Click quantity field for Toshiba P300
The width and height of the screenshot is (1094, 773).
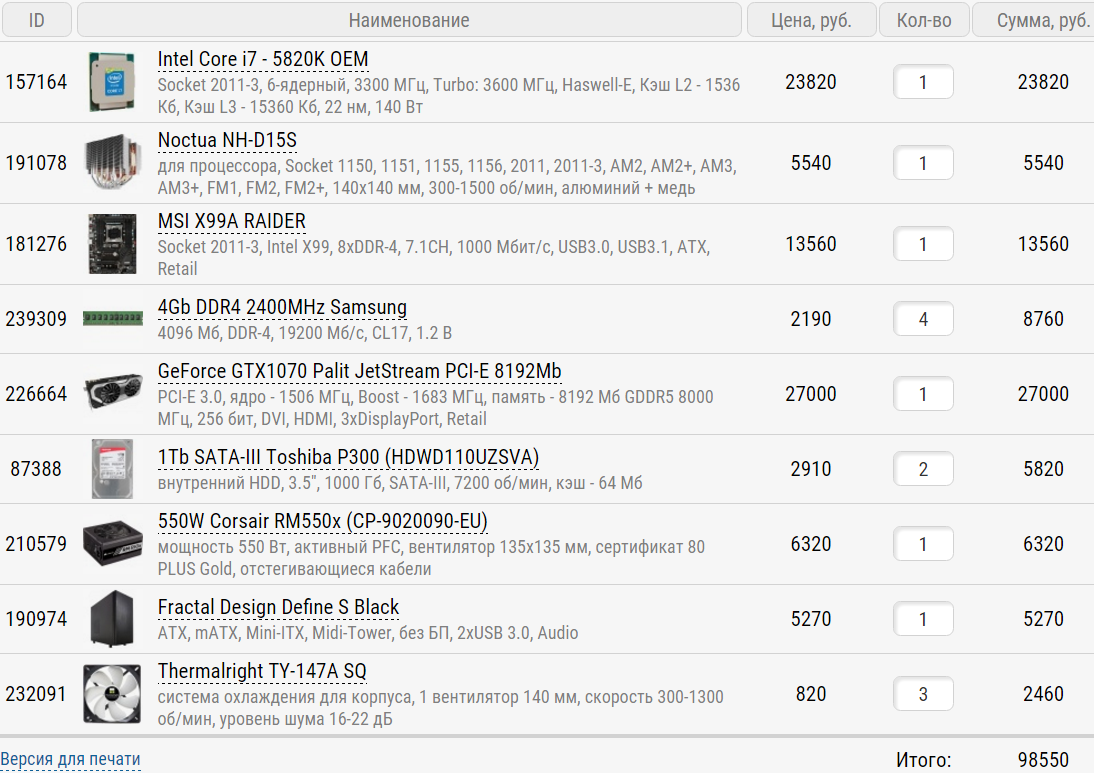click(x=923, y=469)
